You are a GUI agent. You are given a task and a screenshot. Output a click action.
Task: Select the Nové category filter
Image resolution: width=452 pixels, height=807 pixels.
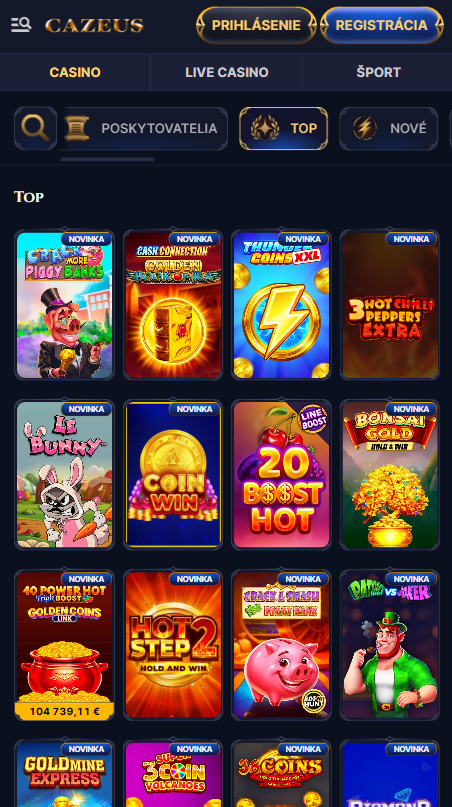coord(389,128)
